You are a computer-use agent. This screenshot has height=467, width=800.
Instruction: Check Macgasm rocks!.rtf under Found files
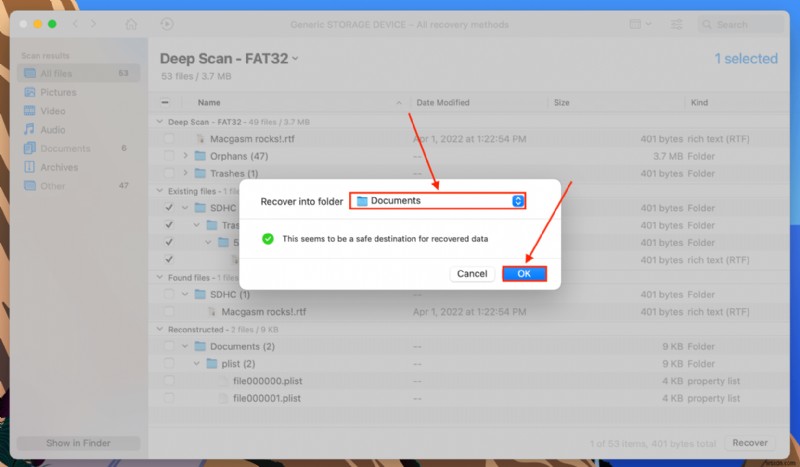(x=169, y=312)
